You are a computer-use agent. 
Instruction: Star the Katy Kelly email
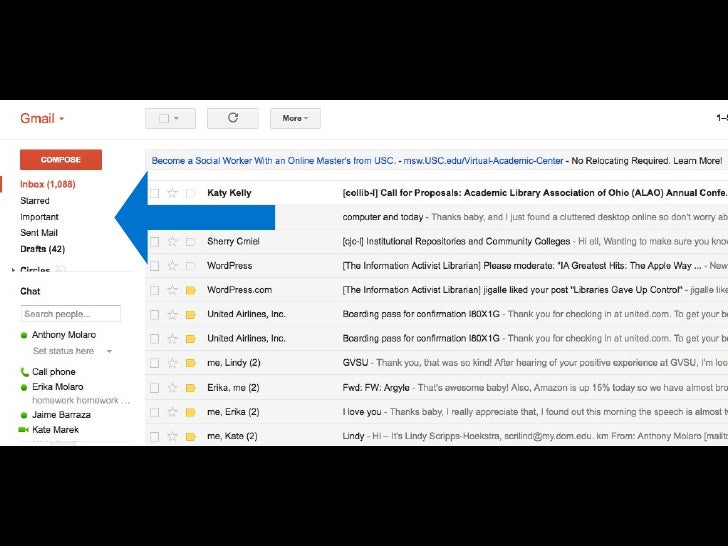tap(172, 193)
